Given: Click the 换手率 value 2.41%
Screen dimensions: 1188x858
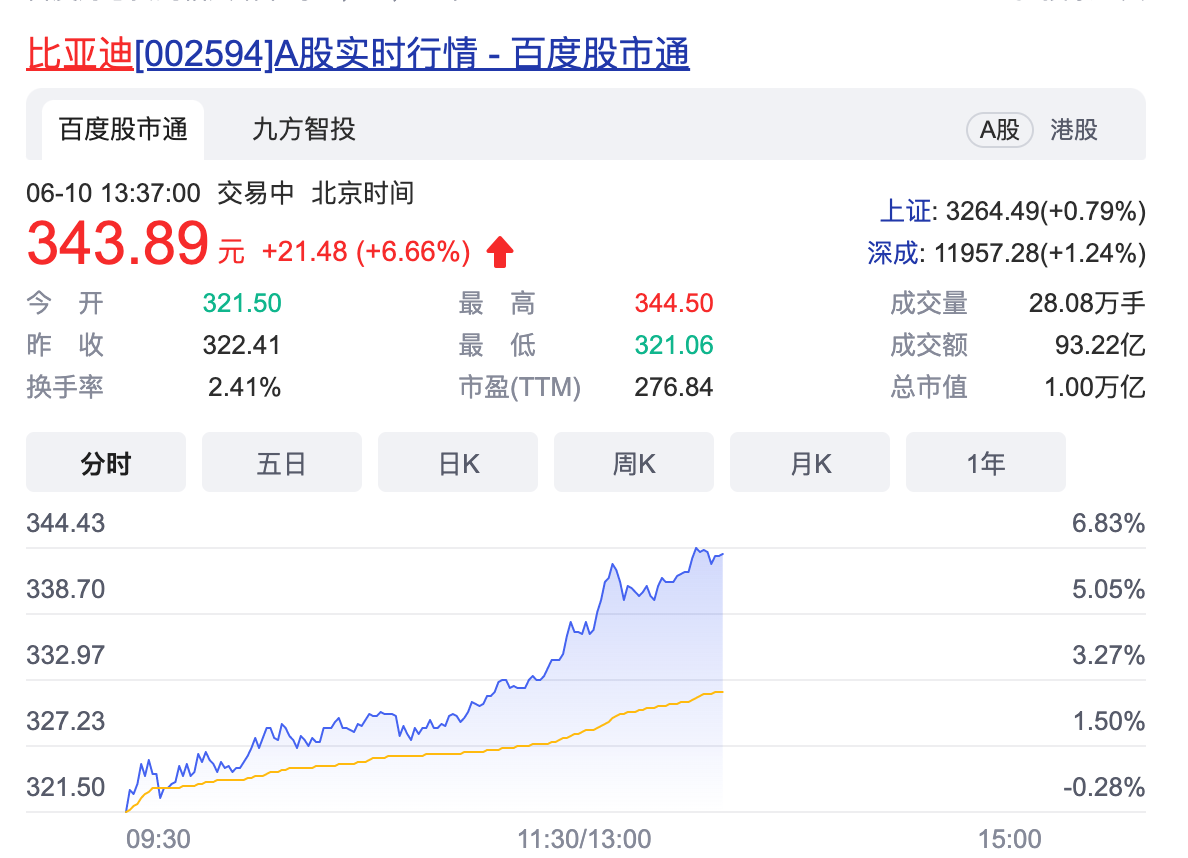Looking at the screenshot, I should point(244,387).
